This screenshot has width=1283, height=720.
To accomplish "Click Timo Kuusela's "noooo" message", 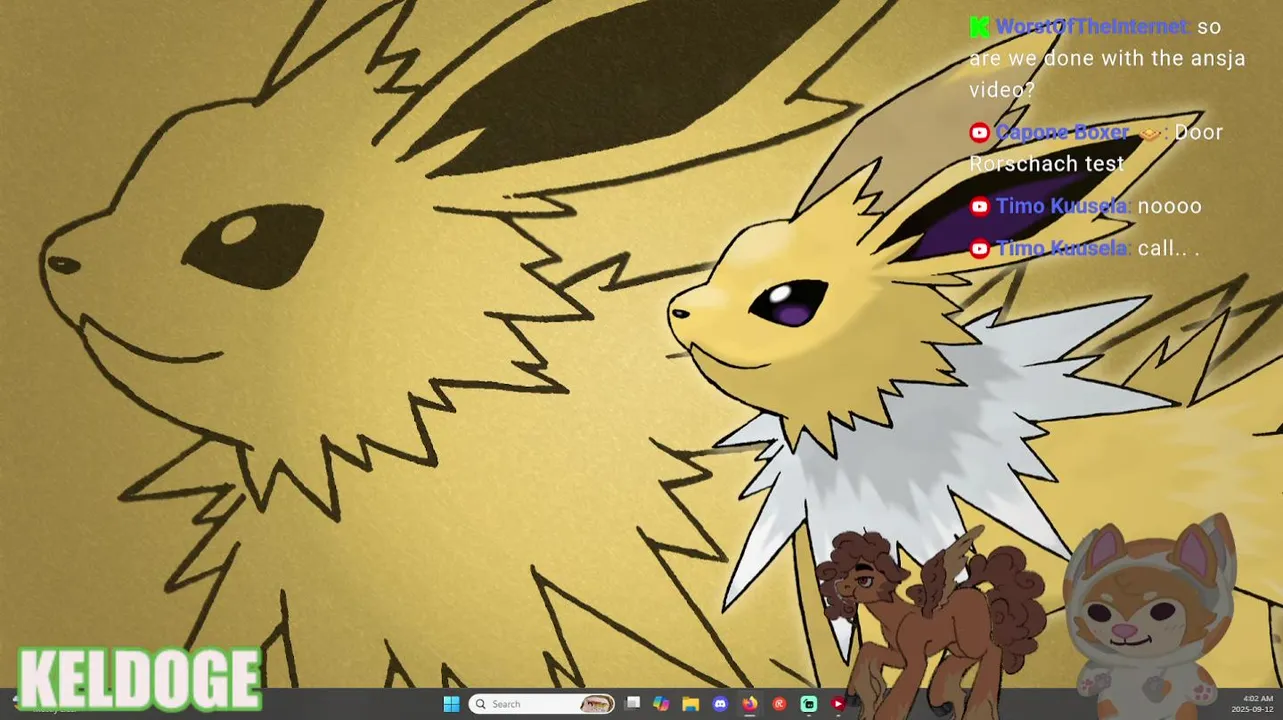I will (1170, 206).
